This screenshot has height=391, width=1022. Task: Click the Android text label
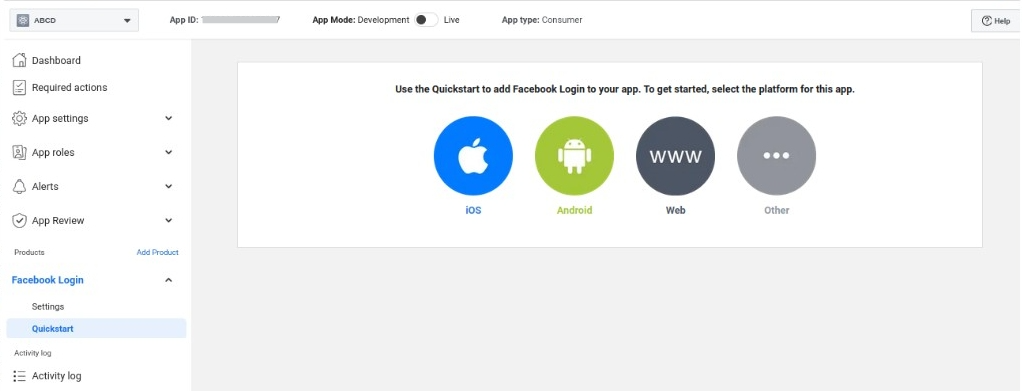tap(574, 210)
